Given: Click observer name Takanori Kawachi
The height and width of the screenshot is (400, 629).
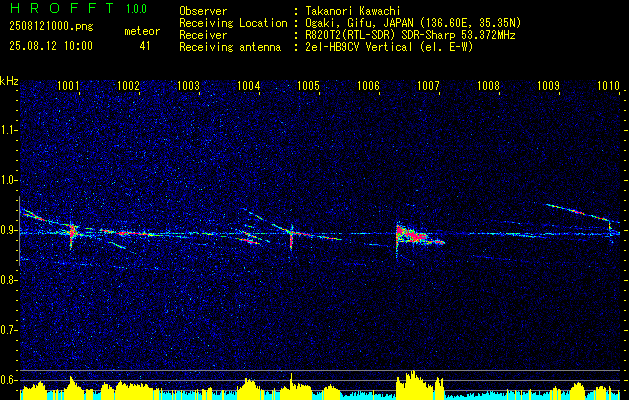Looking at the screenshot, I should (355, 11).
